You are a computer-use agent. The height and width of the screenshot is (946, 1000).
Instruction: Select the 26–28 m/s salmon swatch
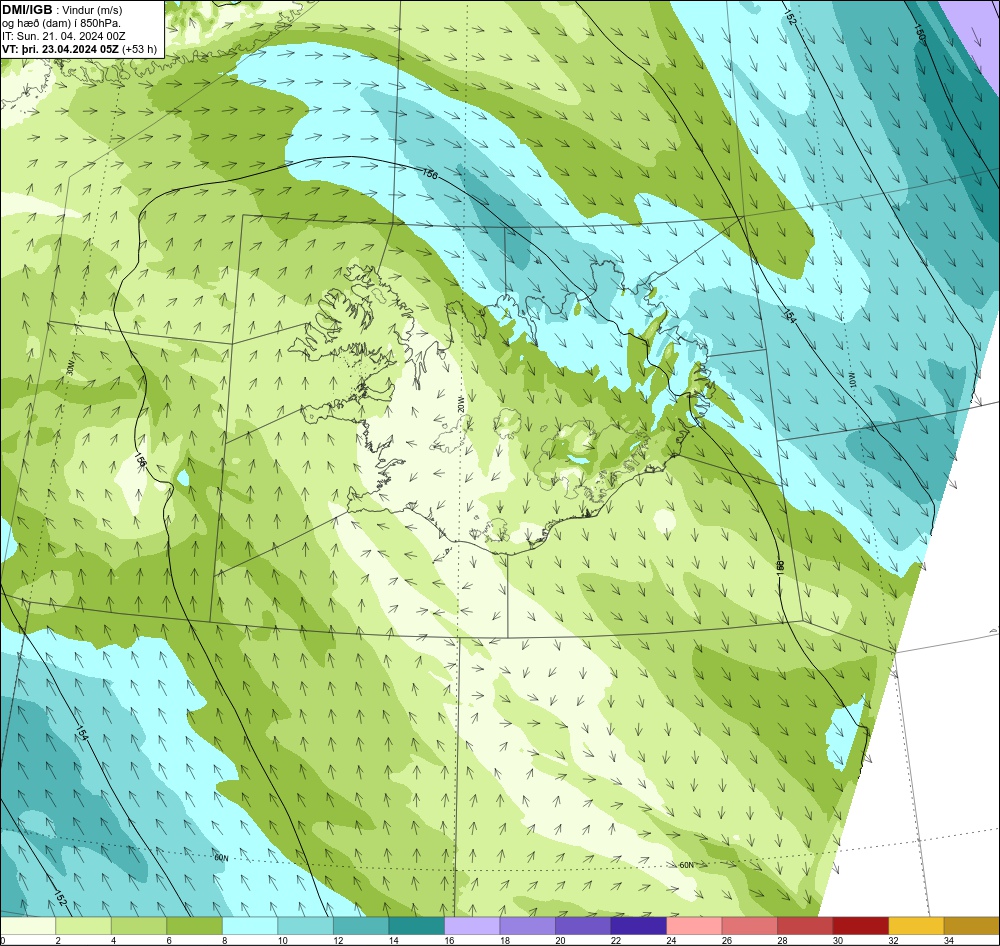[749, 925]
